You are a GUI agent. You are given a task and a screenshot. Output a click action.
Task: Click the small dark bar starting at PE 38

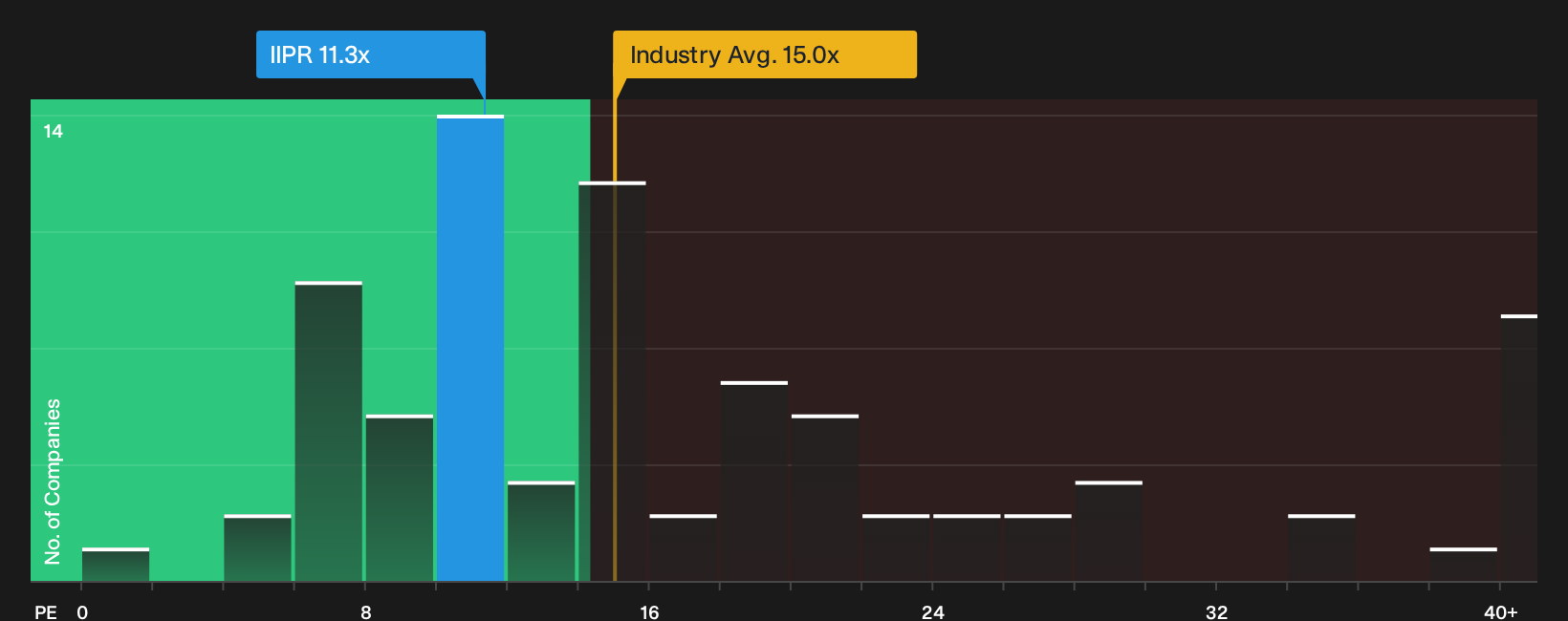[1464, 565]
